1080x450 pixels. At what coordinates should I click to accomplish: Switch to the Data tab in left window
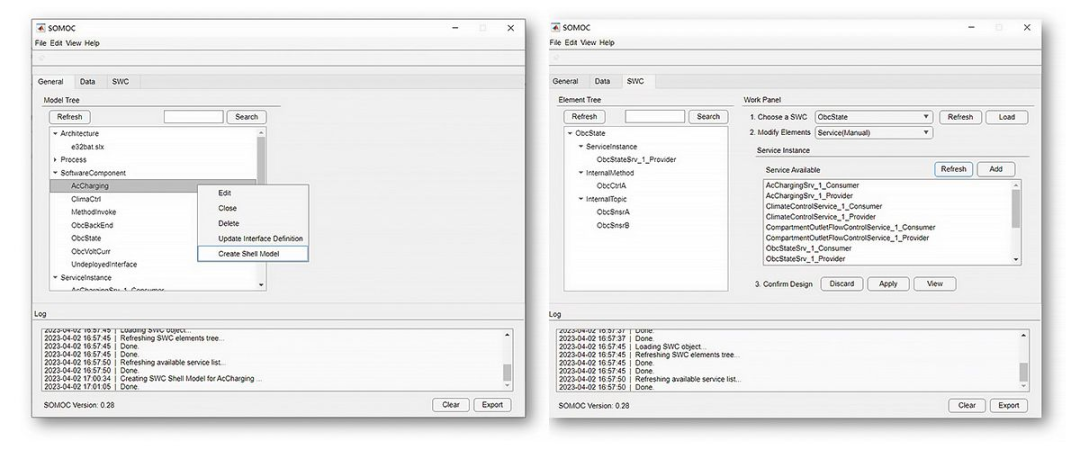87,81
